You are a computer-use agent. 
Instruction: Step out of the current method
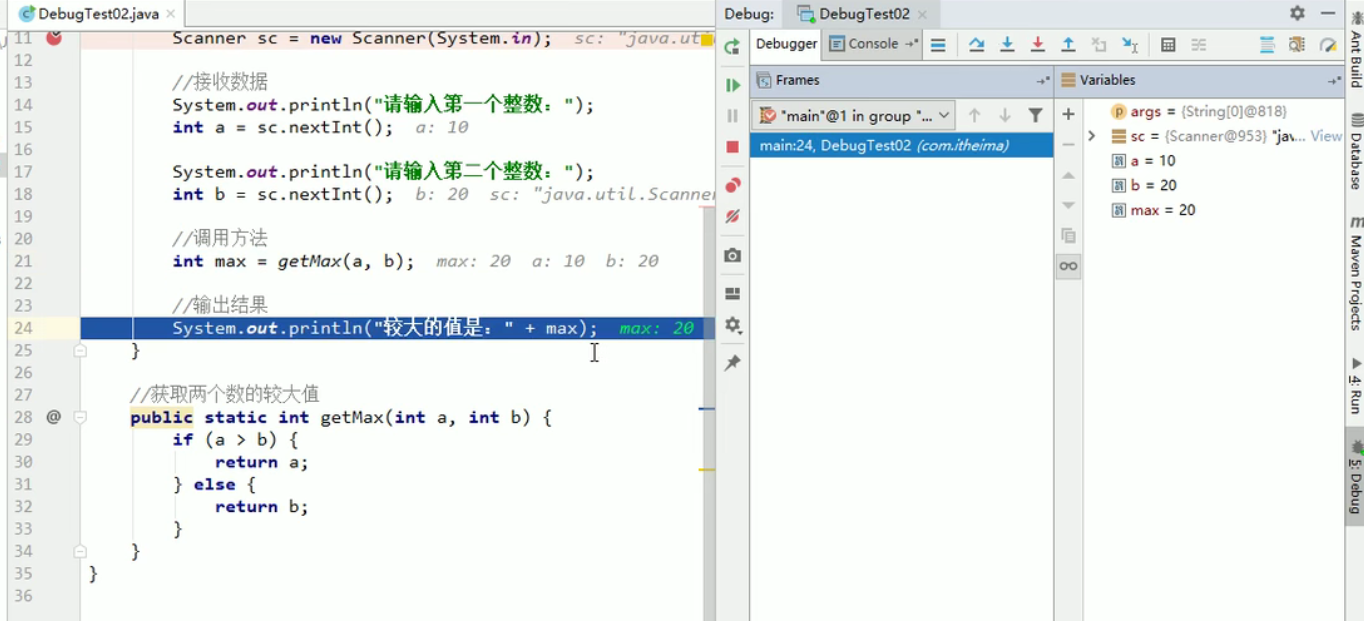click(1068, 44)
